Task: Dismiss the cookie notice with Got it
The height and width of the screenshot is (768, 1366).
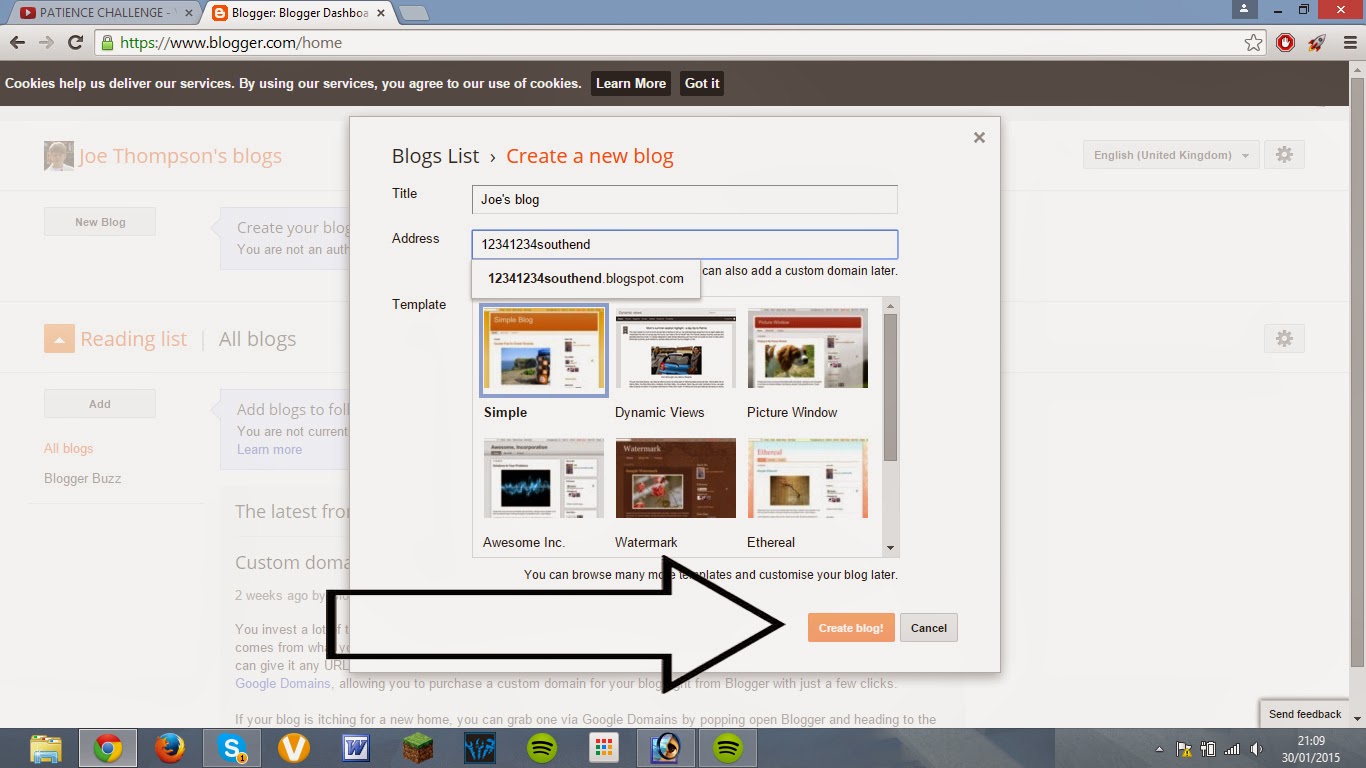Action: [702, 84]
